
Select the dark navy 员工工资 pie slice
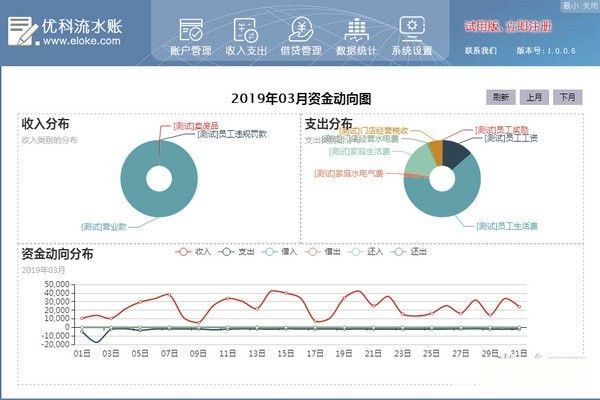[x=455, y=153]
